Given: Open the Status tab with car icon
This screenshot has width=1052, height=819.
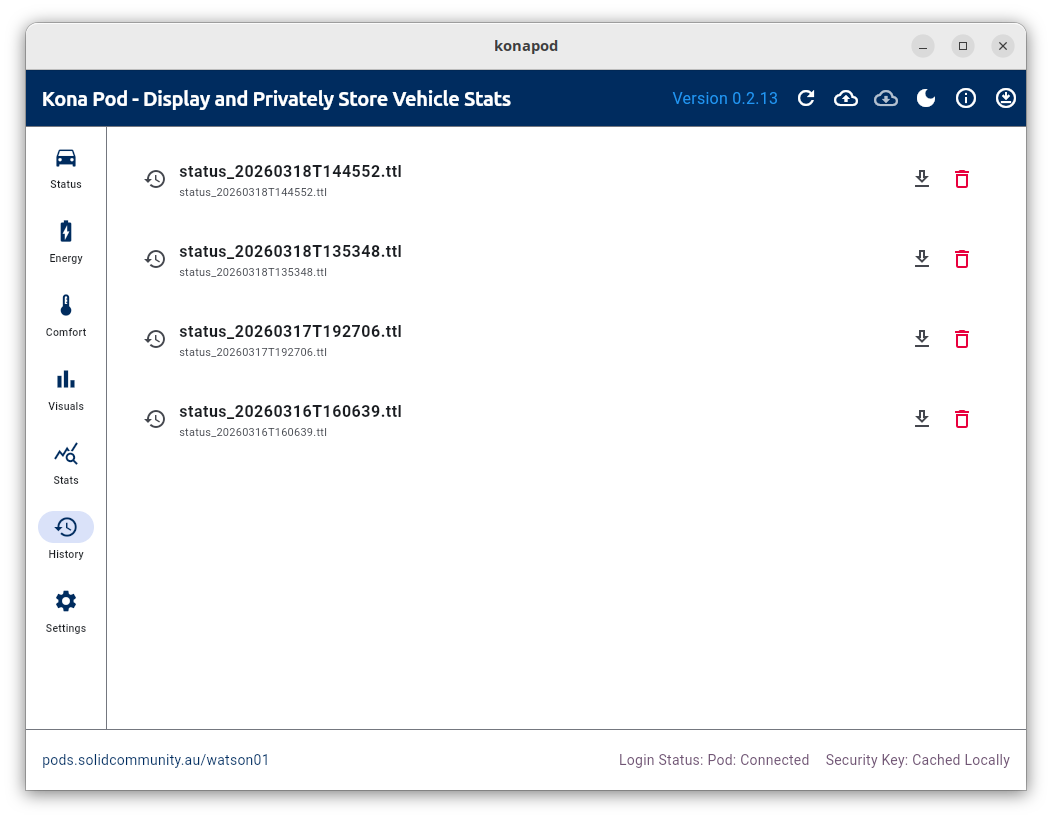Looking at the screenshot, I should click(x=66, y=166).
